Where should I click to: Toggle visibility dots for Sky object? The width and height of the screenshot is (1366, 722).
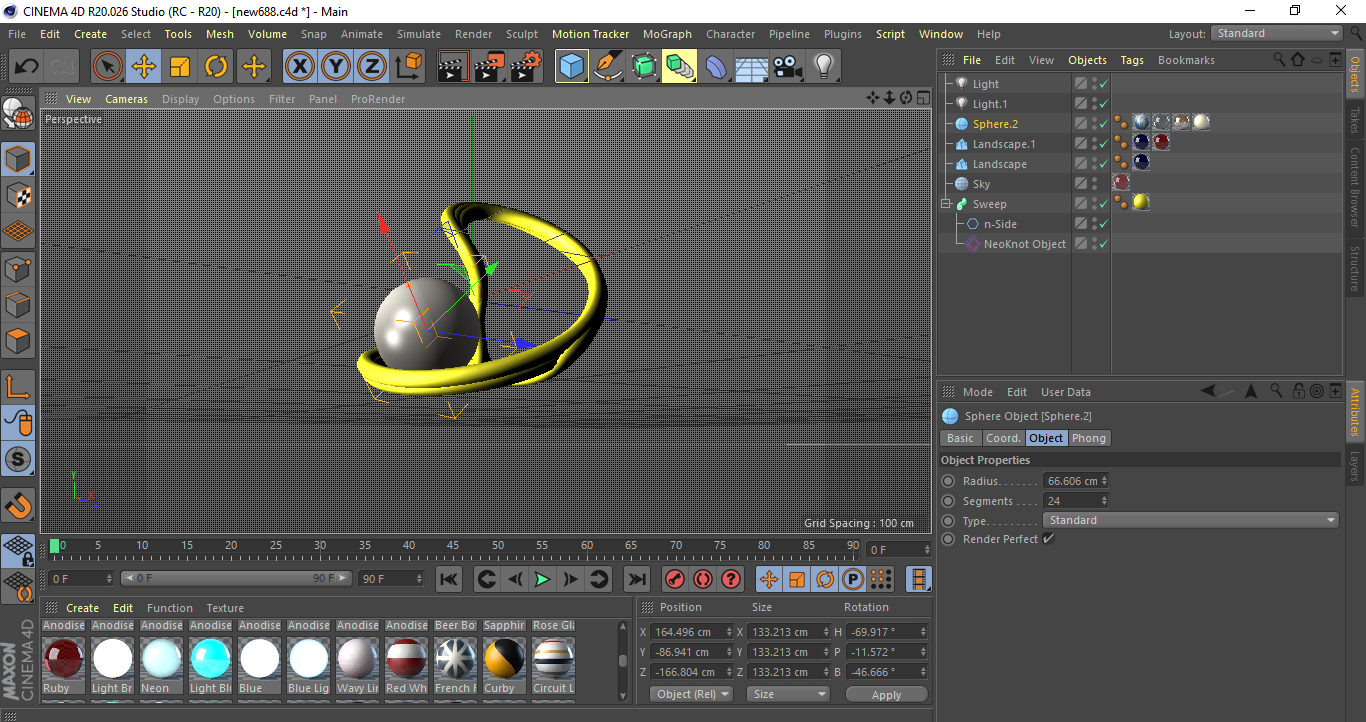(x=1094, y=184)
